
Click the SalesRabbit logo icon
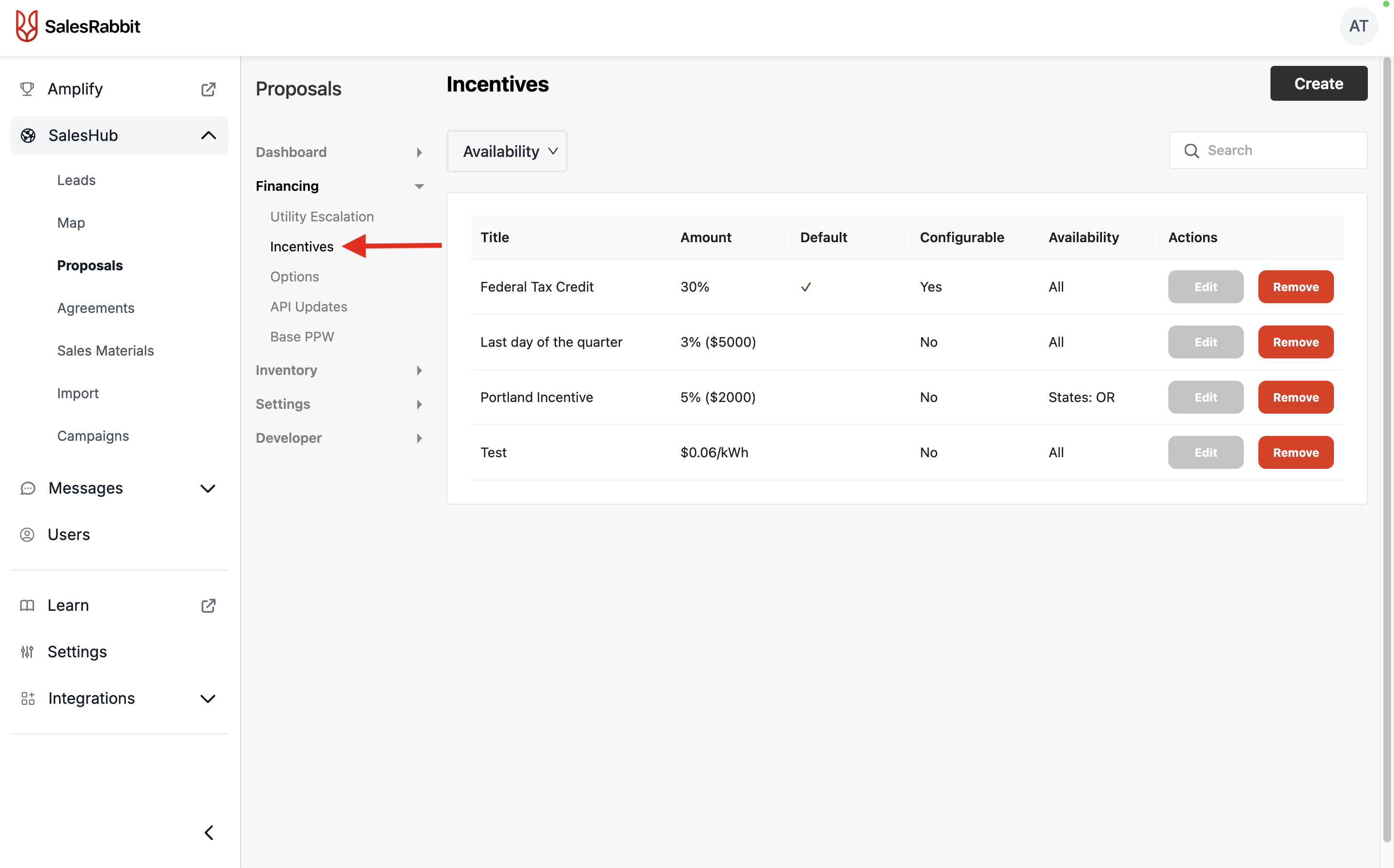[x=27, y=27]
